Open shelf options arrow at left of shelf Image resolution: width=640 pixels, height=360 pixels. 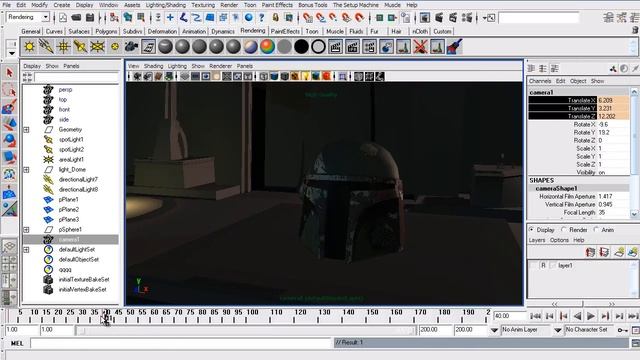12,53
